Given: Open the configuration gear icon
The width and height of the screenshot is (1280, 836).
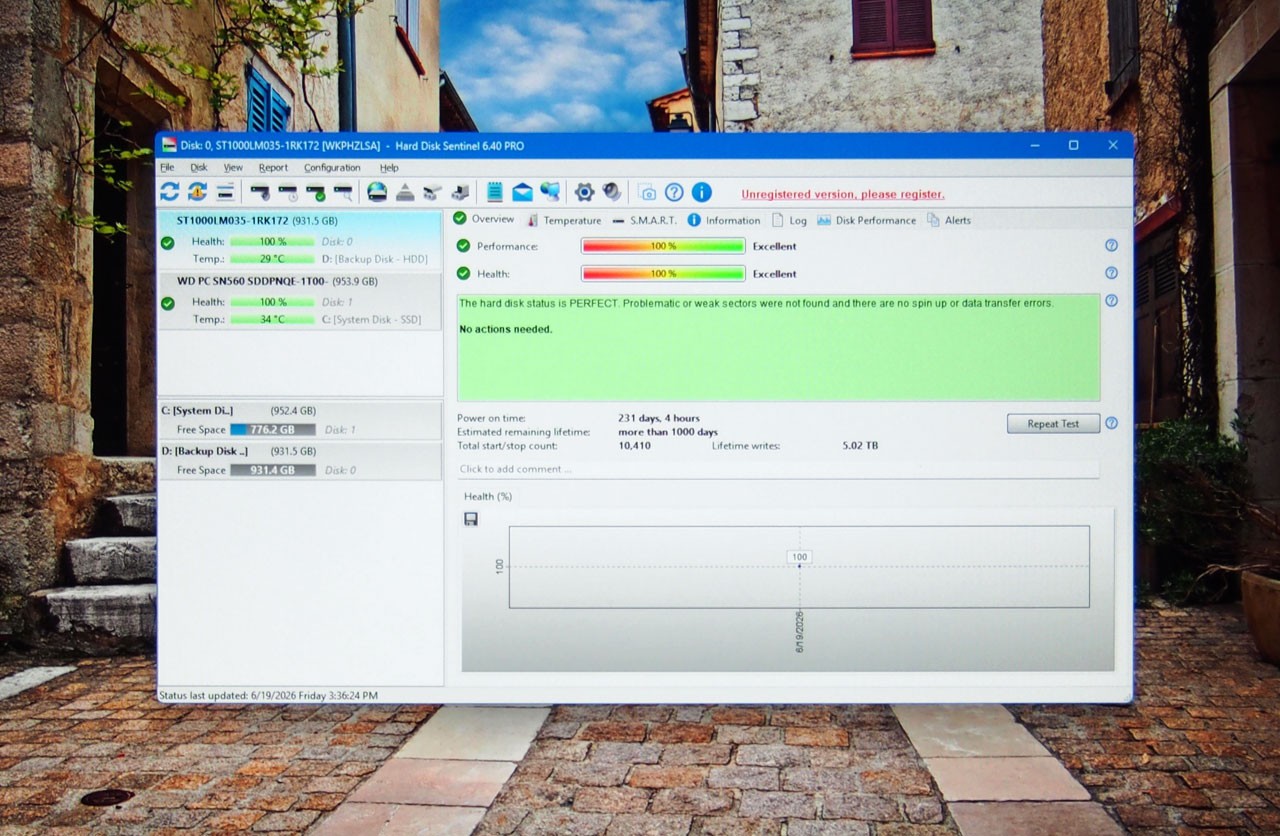Looking at the screenshot, I should [584, 192].
